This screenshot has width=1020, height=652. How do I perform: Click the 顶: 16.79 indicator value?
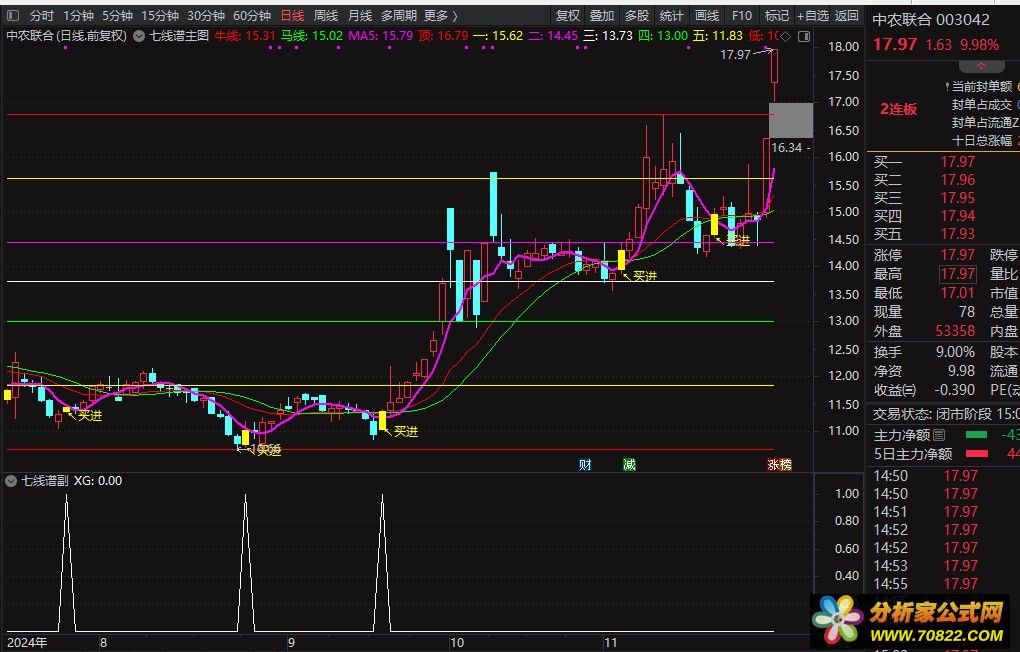pyautogui.click(x=443, y=36)
